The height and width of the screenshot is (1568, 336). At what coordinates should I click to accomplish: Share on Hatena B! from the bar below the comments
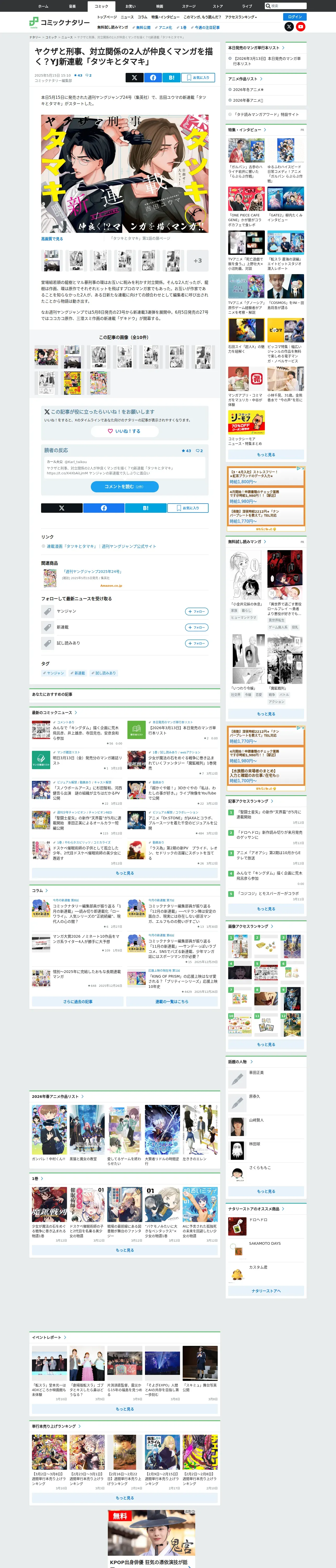[145, 508]
